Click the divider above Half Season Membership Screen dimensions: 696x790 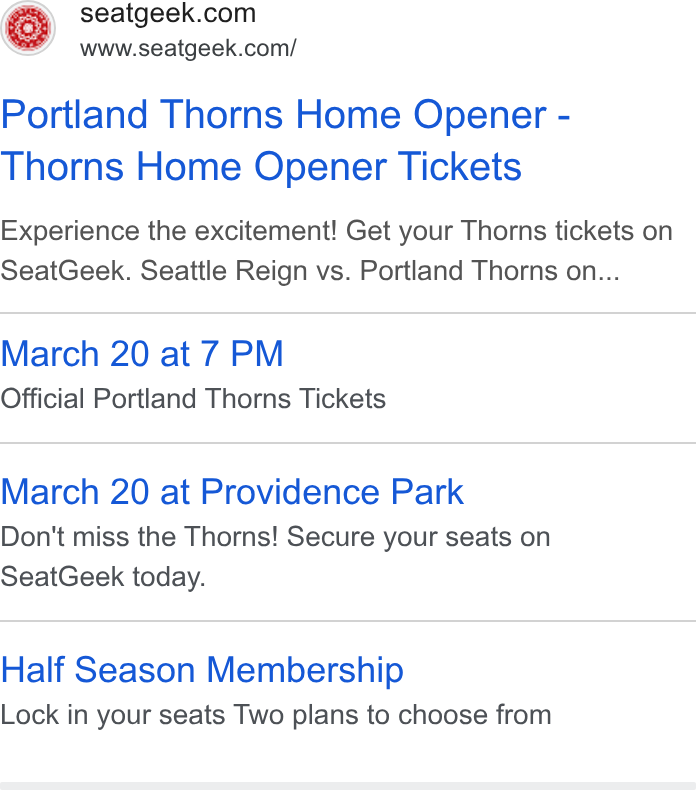point(348,621)
